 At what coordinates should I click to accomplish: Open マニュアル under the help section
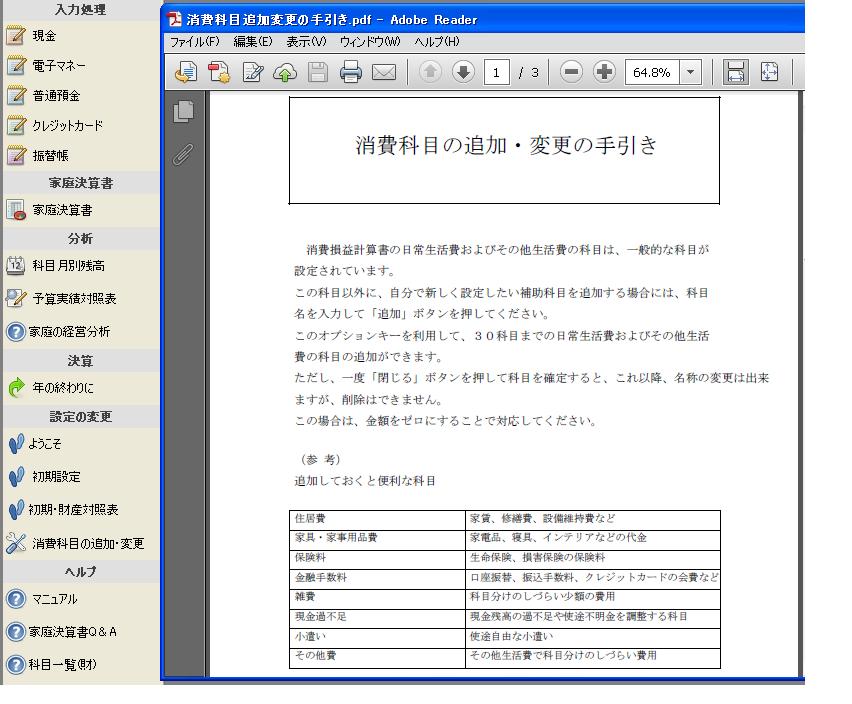point(54,599)
